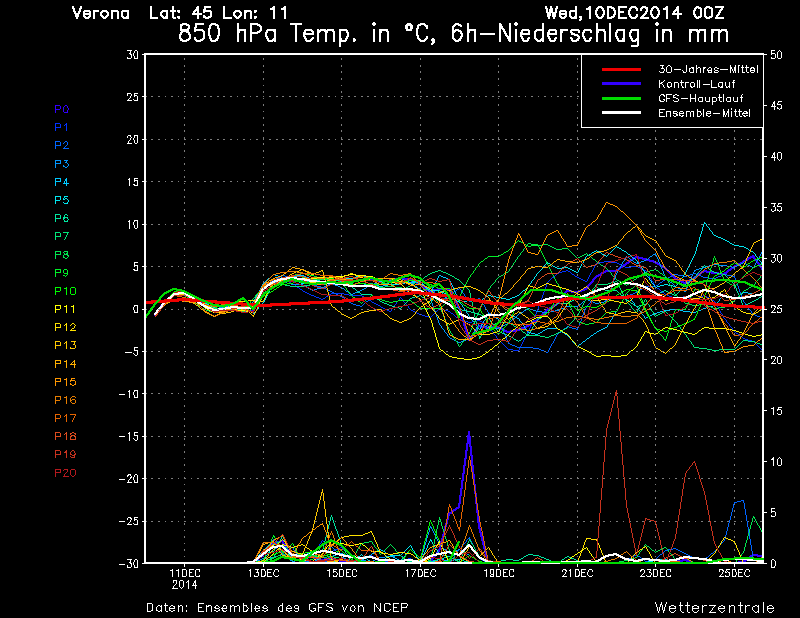Click the '17DEC' date axis label
The image size is (800, 618).
pyautogui.click(x=420, y=574)
